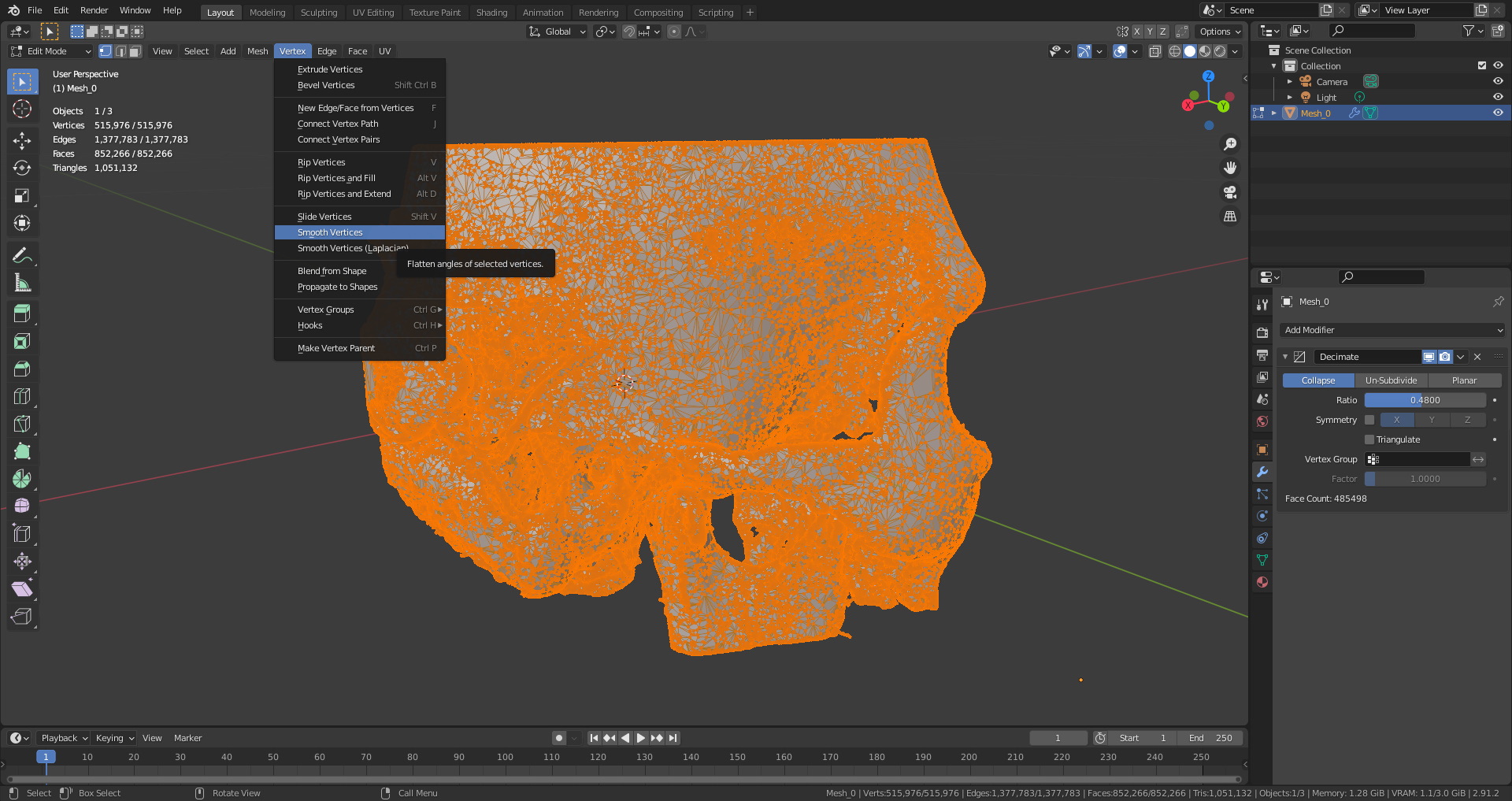
Task: Click Smooth Vertices in the Vertex menu
Action: tap(330, 232)
